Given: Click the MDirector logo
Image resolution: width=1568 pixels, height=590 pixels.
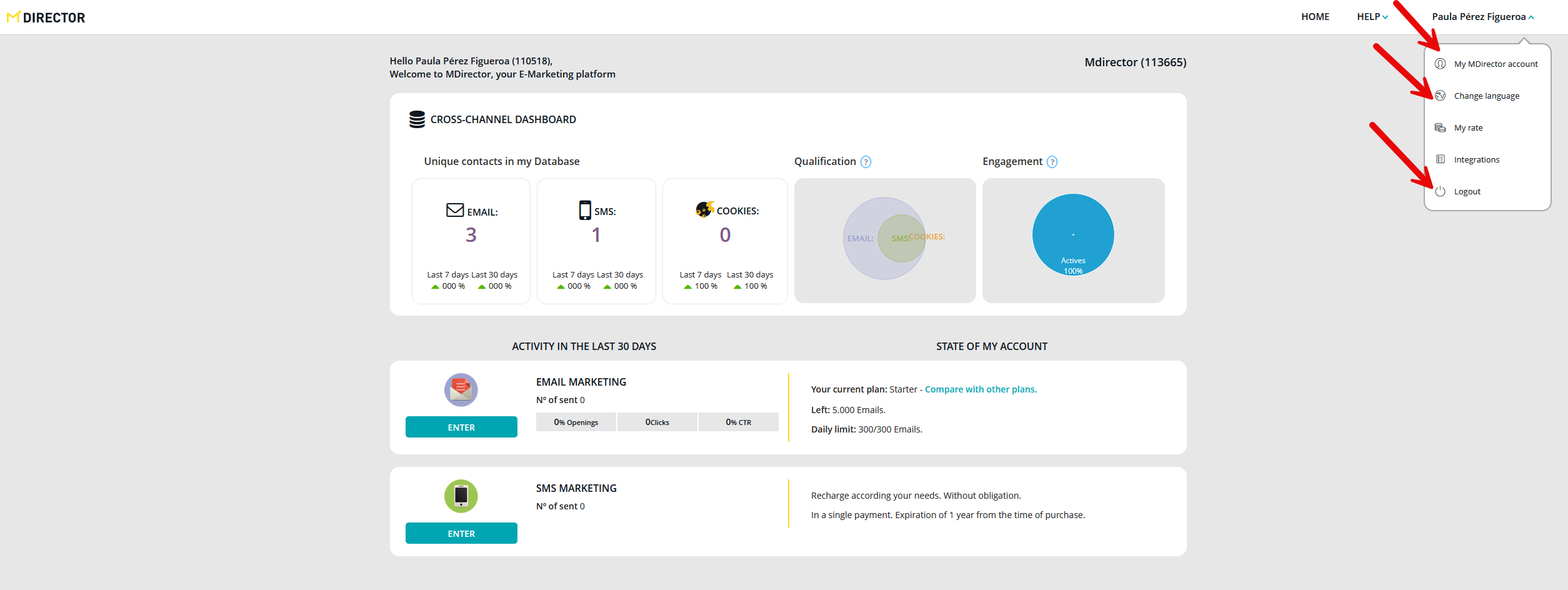Looking at the screenshot, I should [x=46, y=17].
